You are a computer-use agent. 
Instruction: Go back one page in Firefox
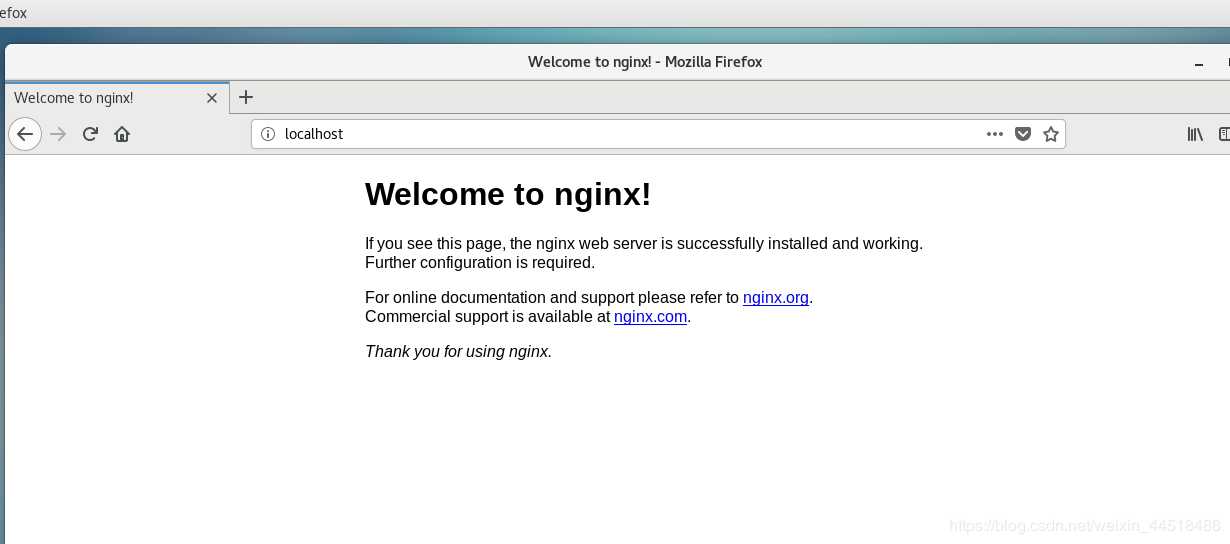pyautogui.click(x=25, y=134)
